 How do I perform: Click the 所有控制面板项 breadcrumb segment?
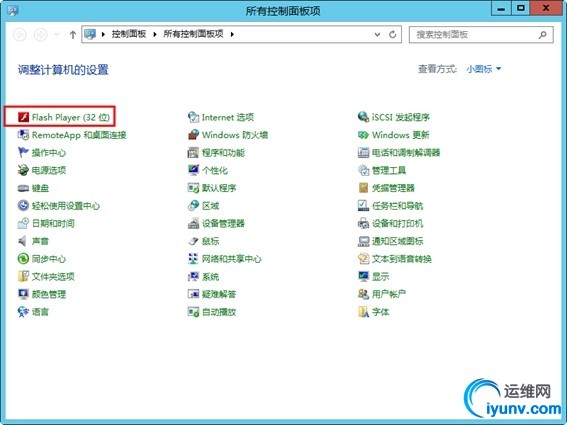pyautogui.click(x=193, y=34)
